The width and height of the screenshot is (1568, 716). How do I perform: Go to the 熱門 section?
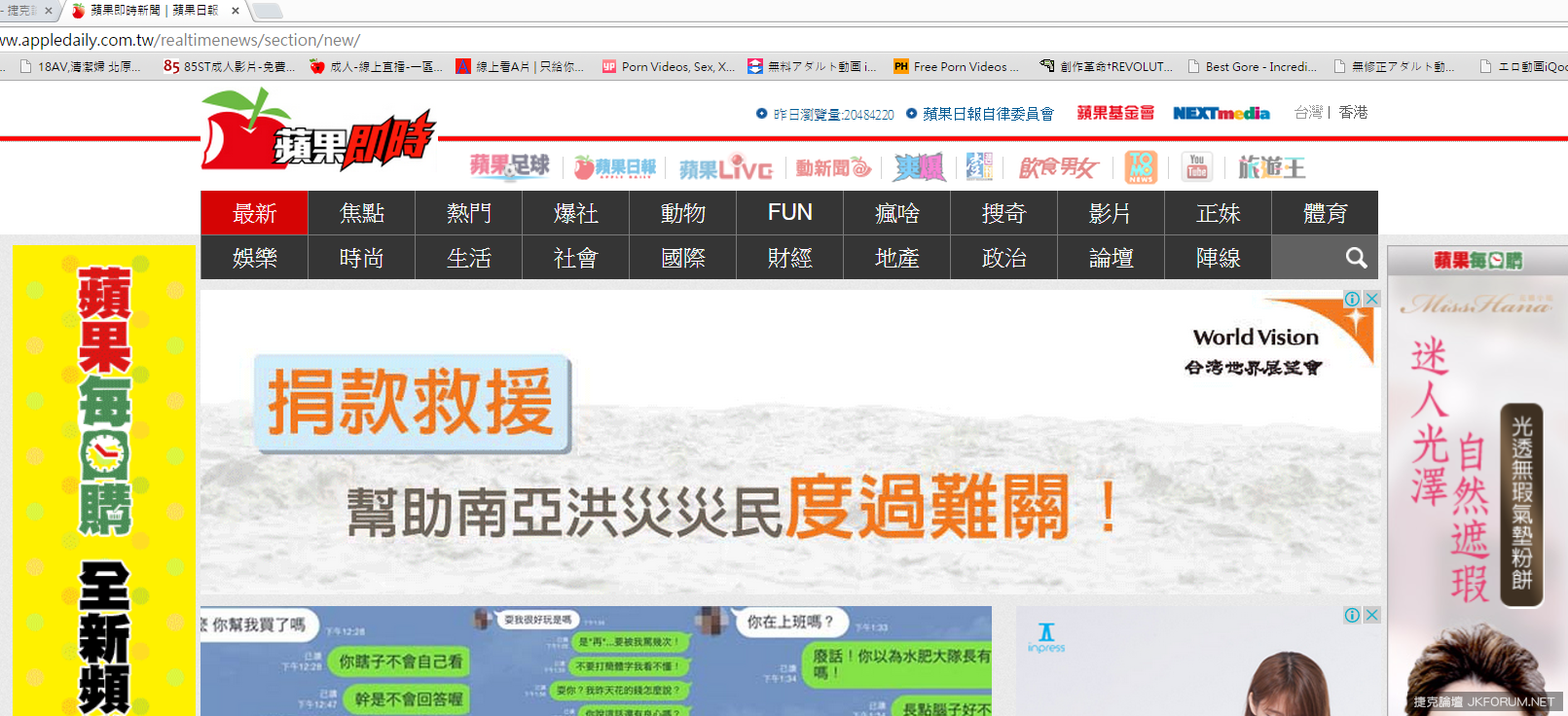(x=469, y=213)
